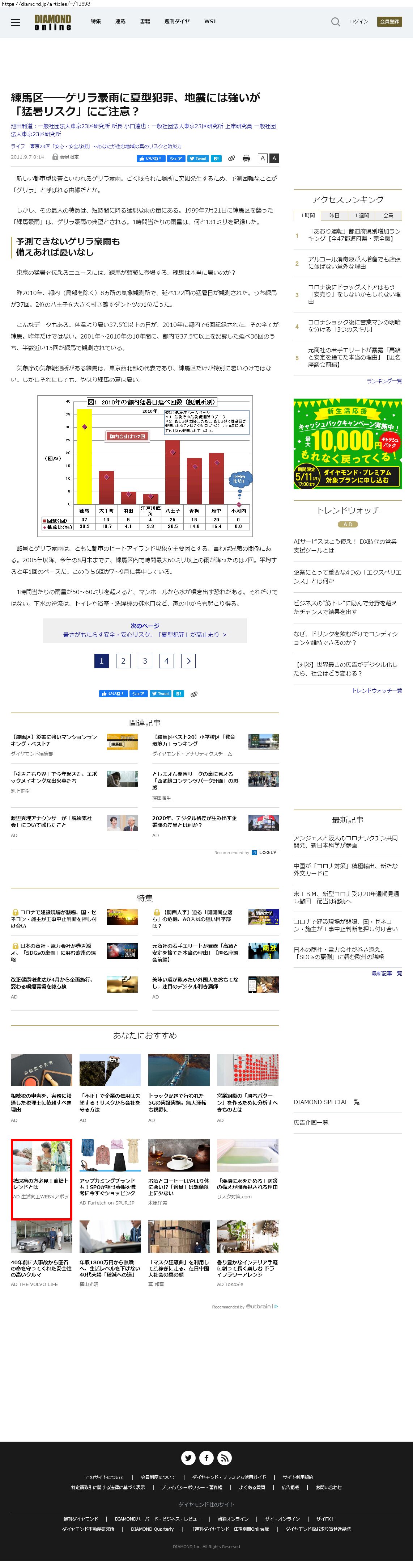413x1568 pixels.
Task: Click the search magnifier icon in header
Action: 335,22
